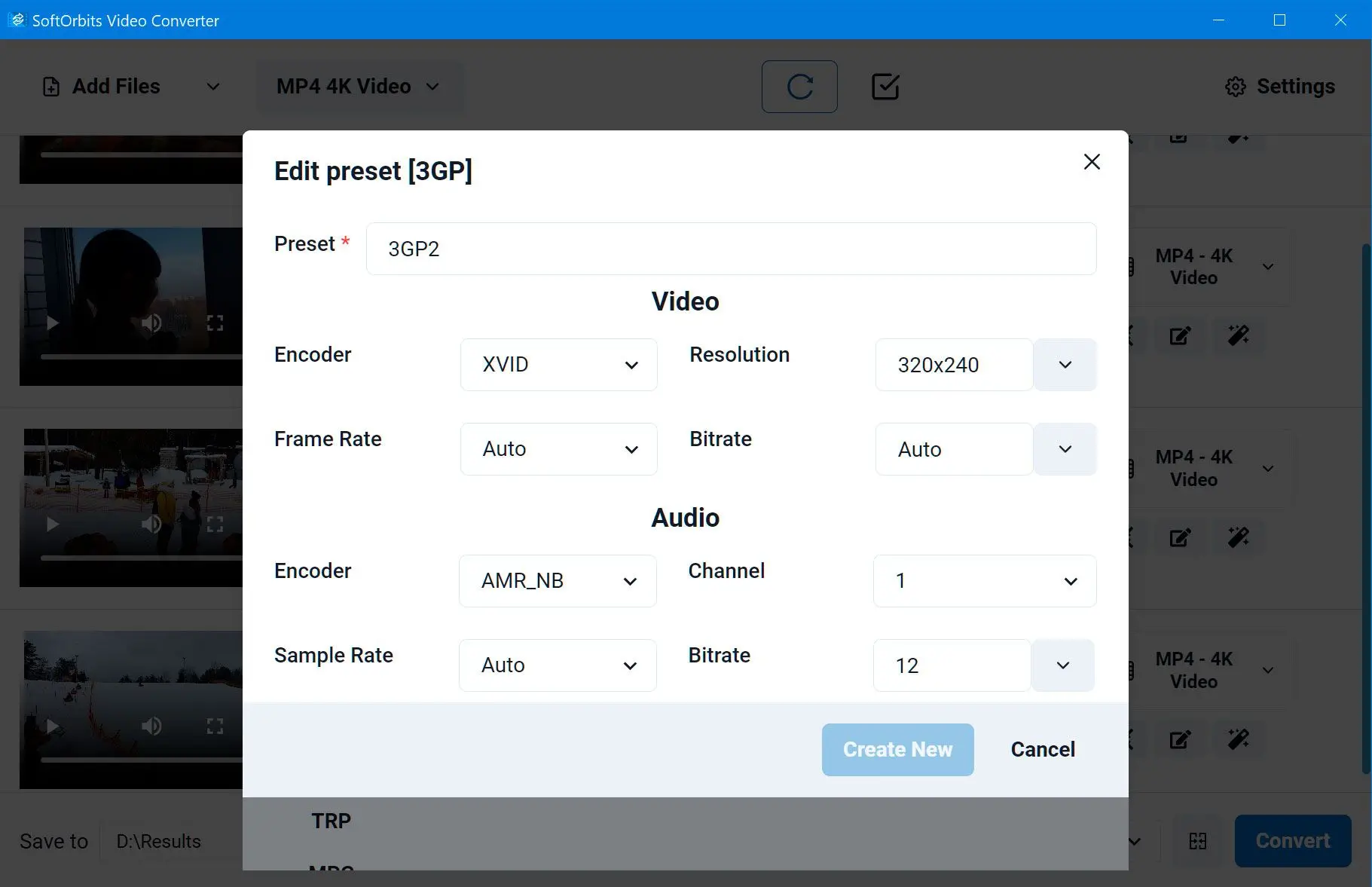1372x887 pixels.
Task: Click the Preset name input field
Action: coord(731,249)
